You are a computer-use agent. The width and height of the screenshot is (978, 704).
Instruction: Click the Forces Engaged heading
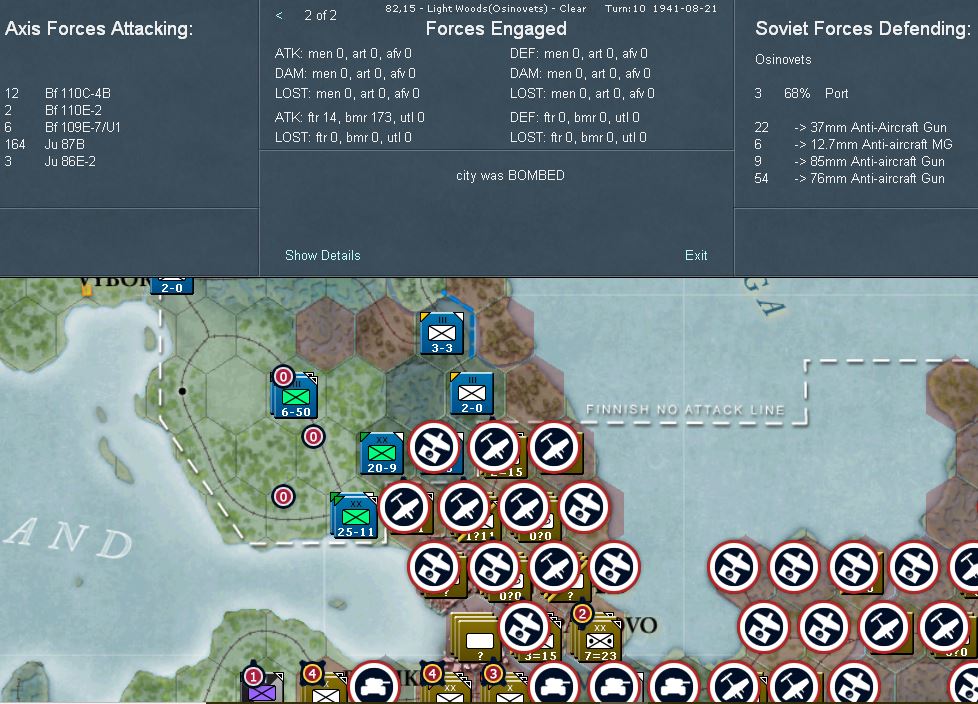496,29
